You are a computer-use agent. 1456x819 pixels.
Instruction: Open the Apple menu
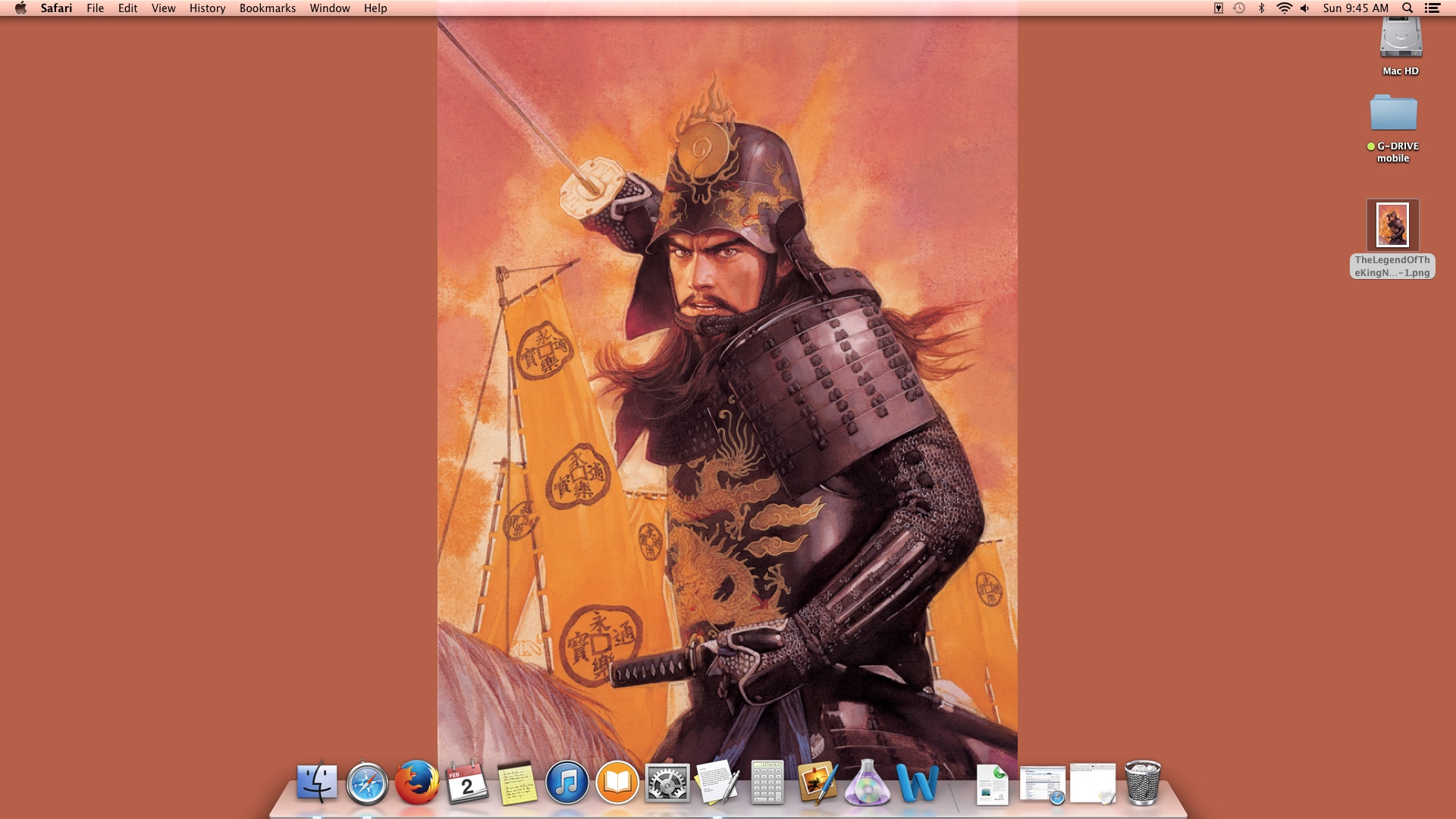tap(20, 8)
